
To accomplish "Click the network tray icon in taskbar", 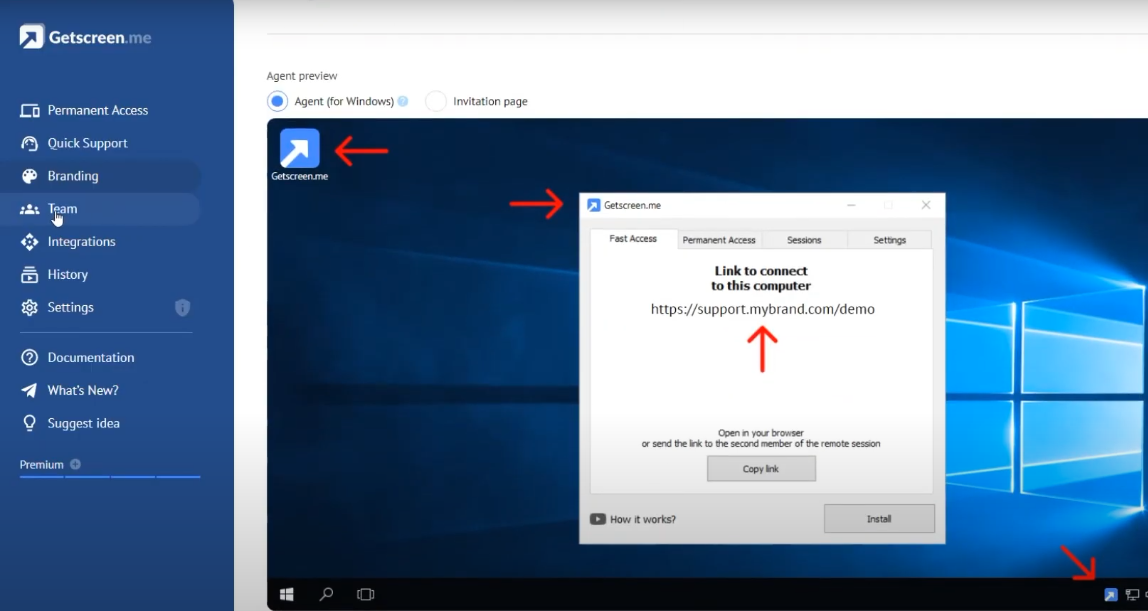I will coord(1133,595).
